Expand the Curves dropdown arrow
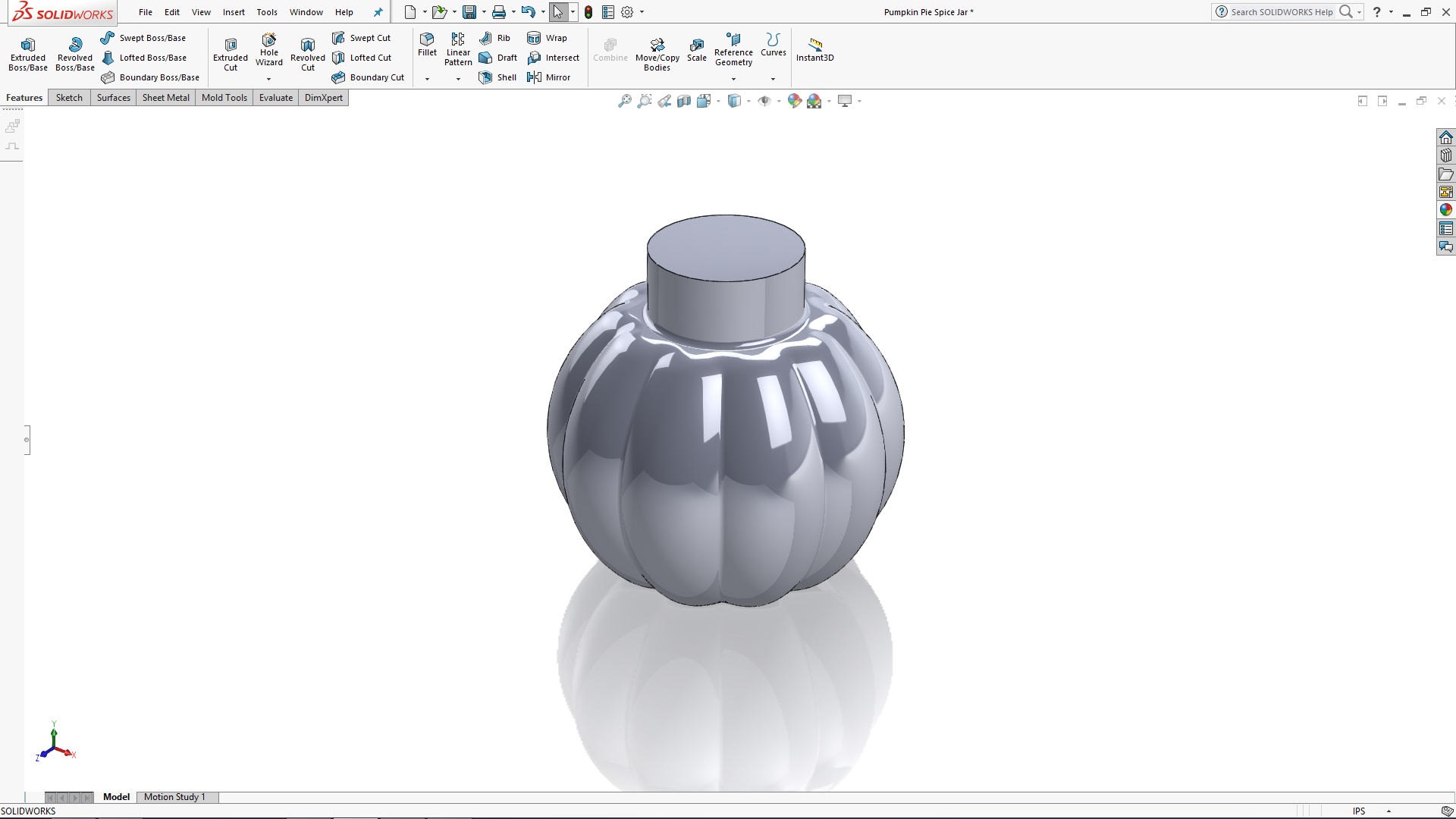 point(773,79)
